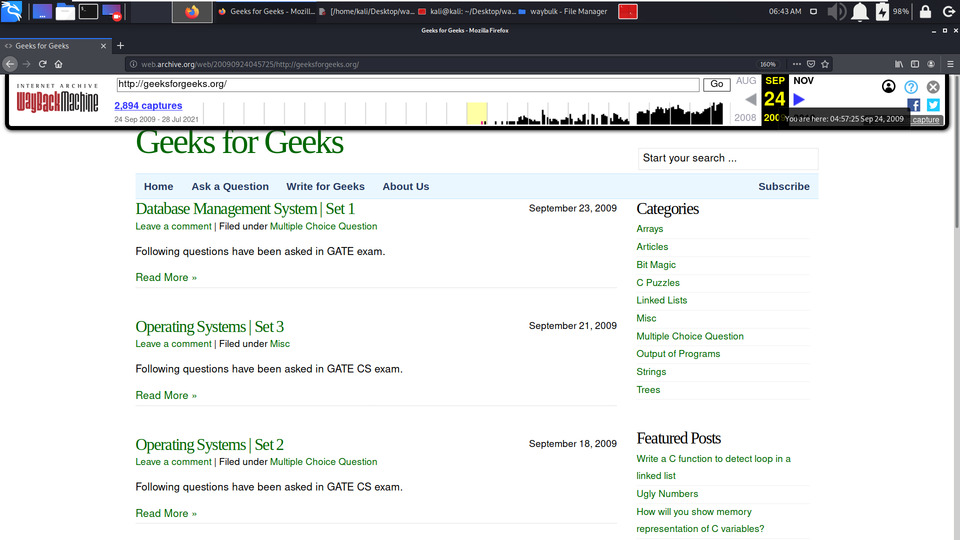Close the Wayback Machine toolbar

[x=933, y=87]
